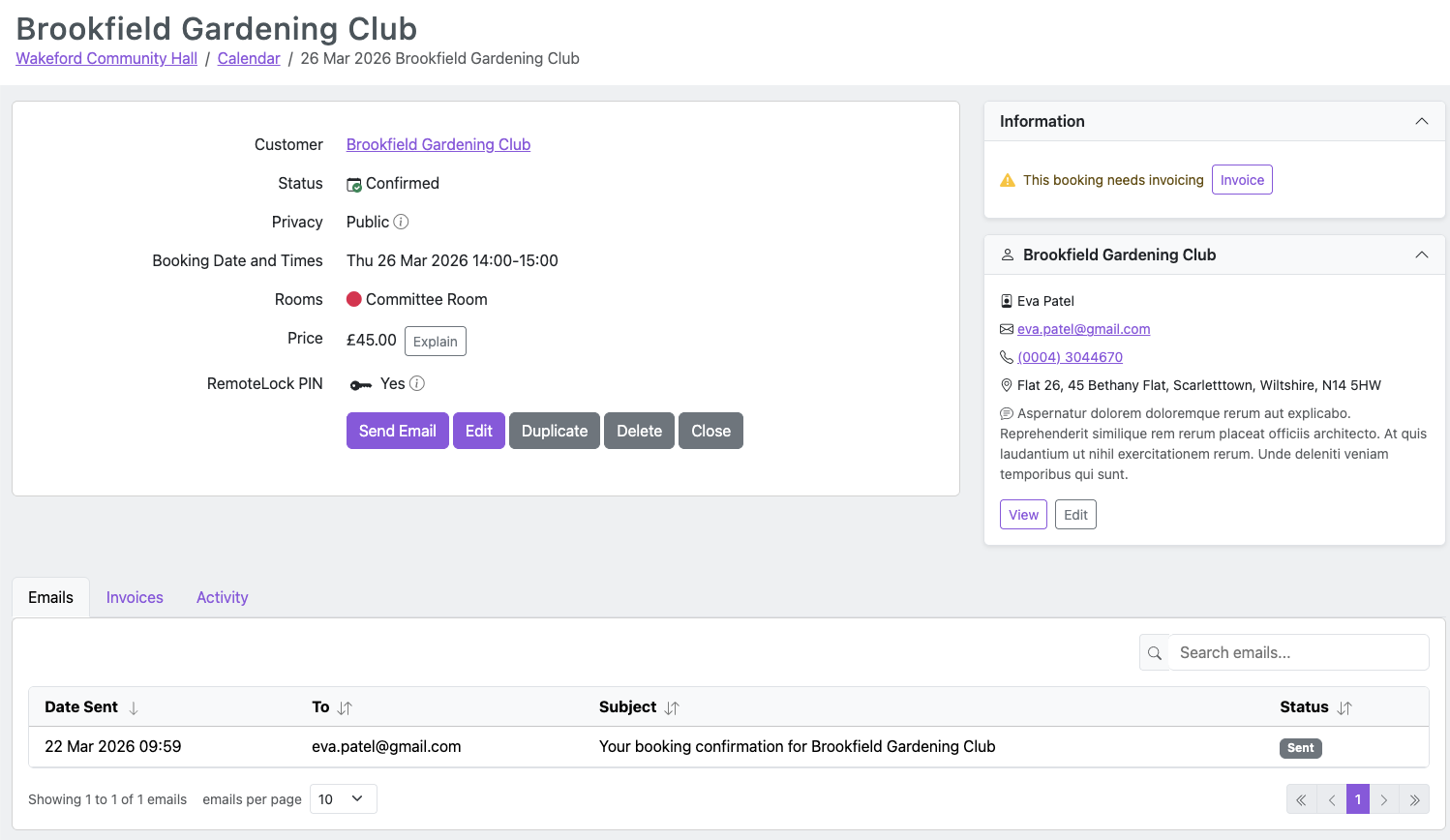Switch to the Invoices tab

(135, 597)
